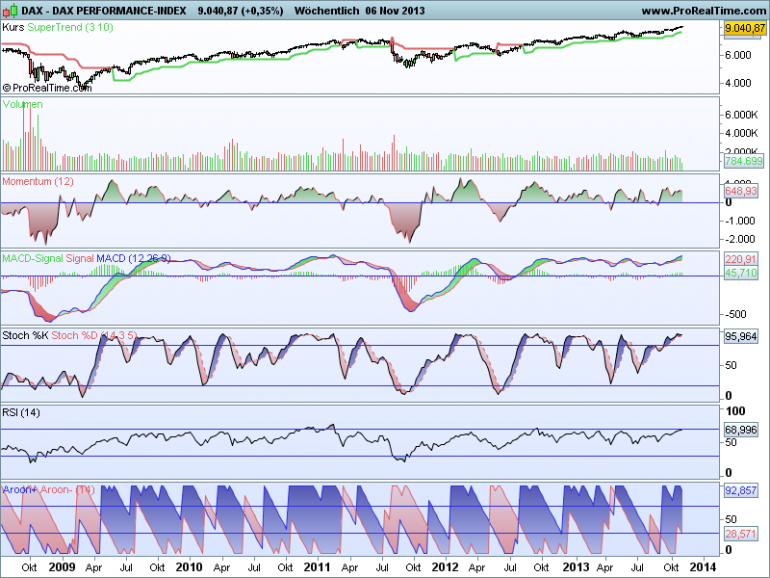Click the 784.699 volume value tag
Image resolution: width=770 pixels, height=578 pixels.
coord(744,161)
